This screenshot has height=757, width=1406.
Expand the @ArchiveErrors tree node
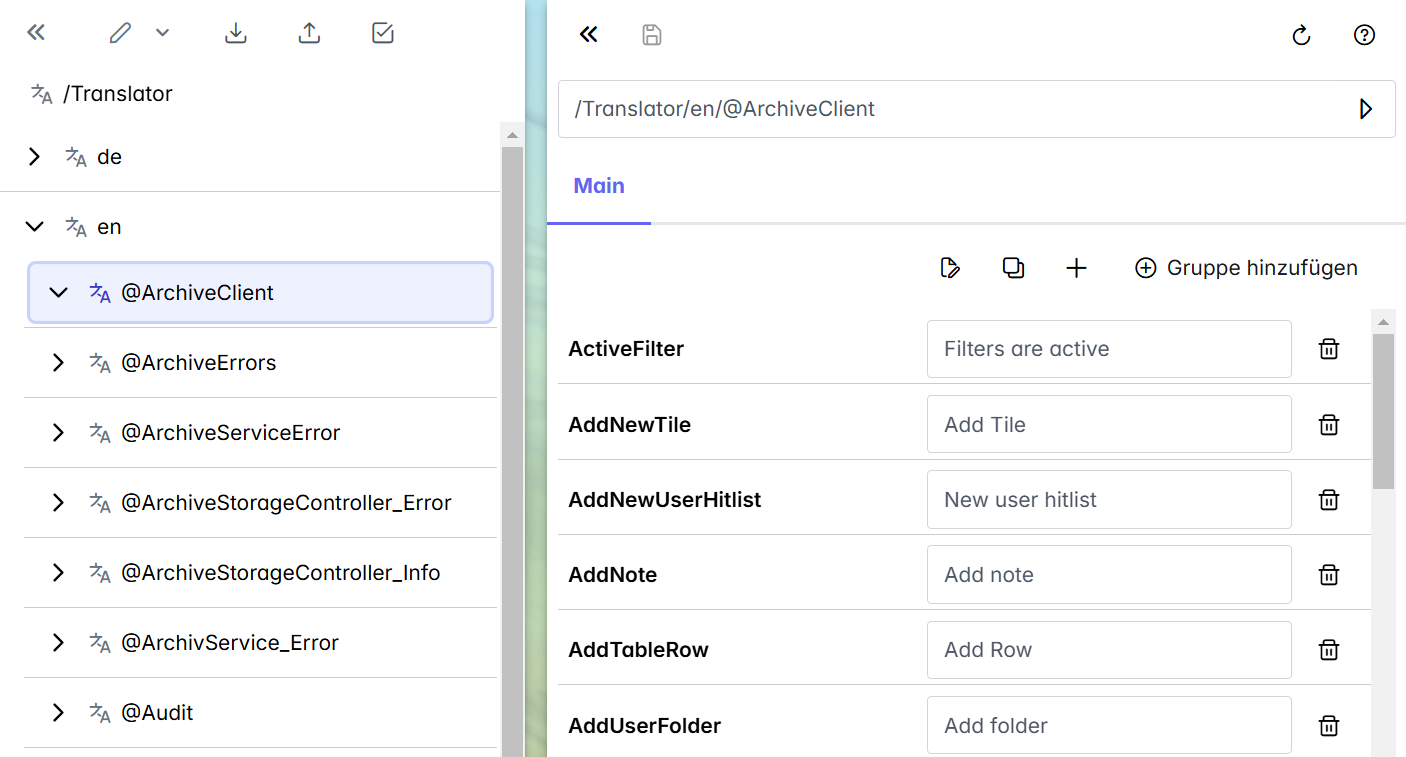pyautogui.click(x=59, y=363)
